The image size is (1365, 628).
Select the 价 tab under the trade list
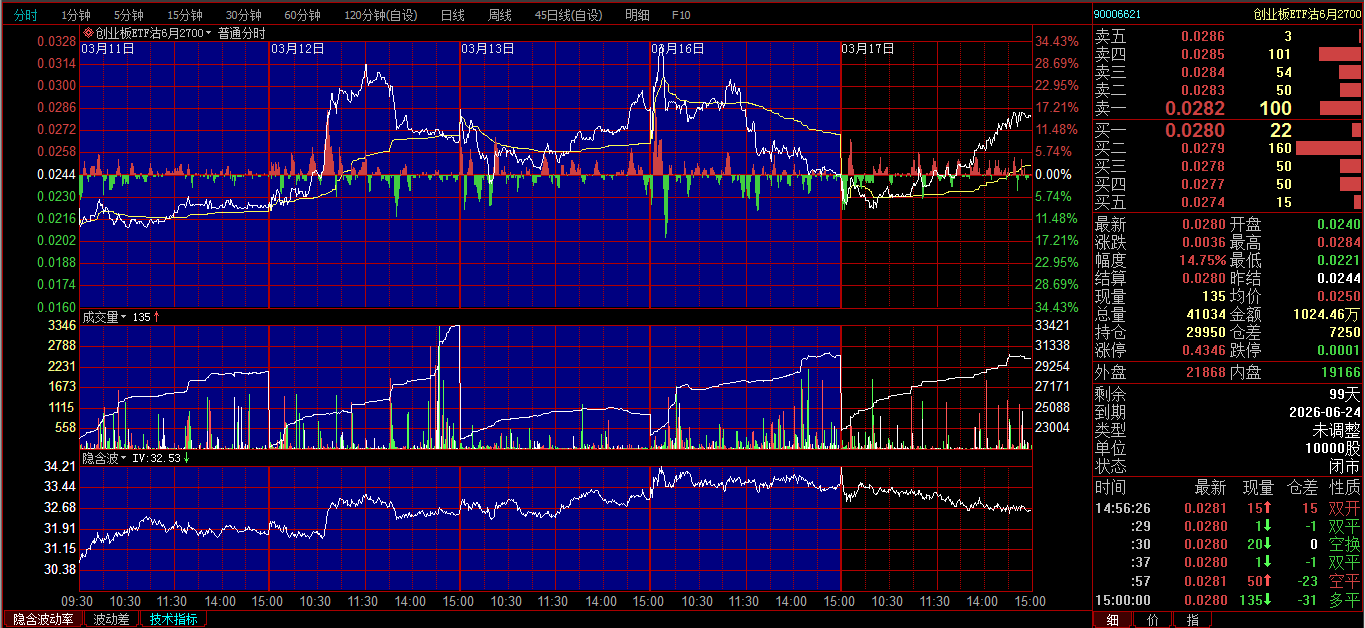point(1153,620)
